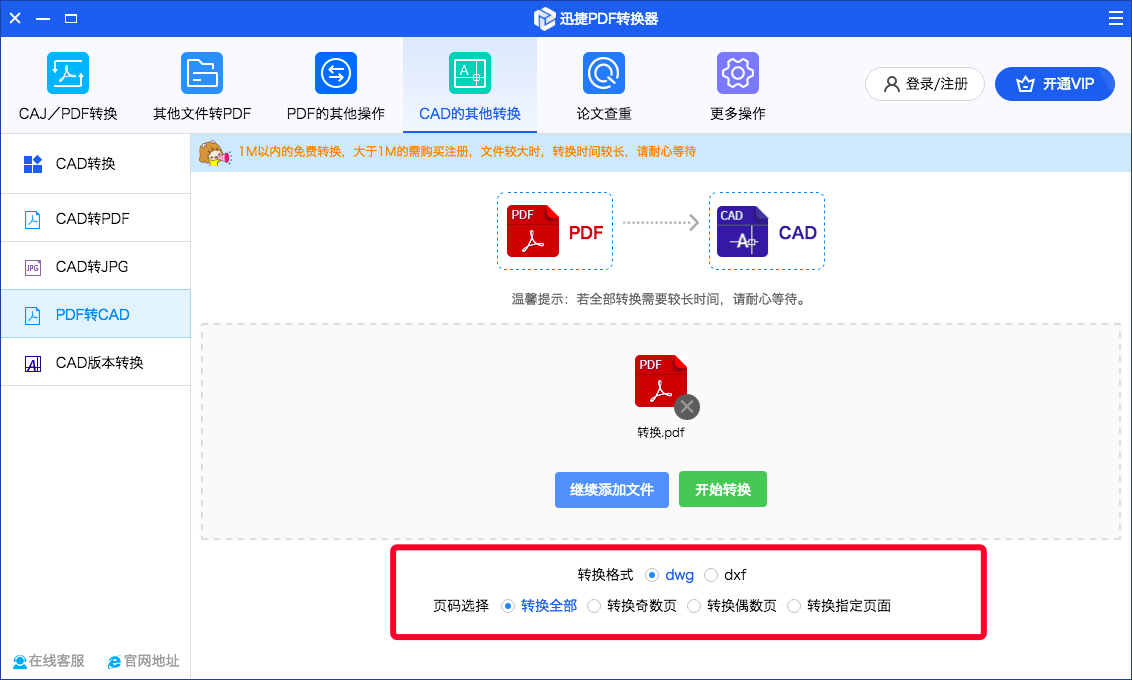This screenshot has height=680, width=1132.
Task: Open CAD转JPG sidebar item
Action: [96, 266]
